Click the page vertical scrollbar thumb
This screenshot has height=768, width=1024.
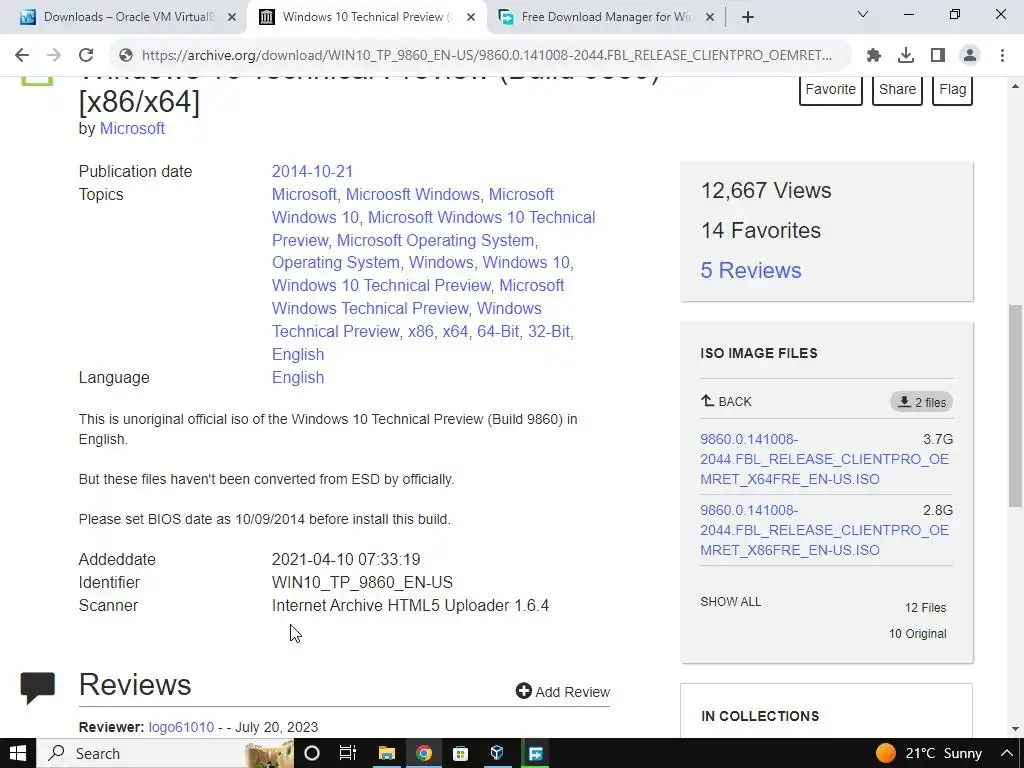(x=1015, y=406)
